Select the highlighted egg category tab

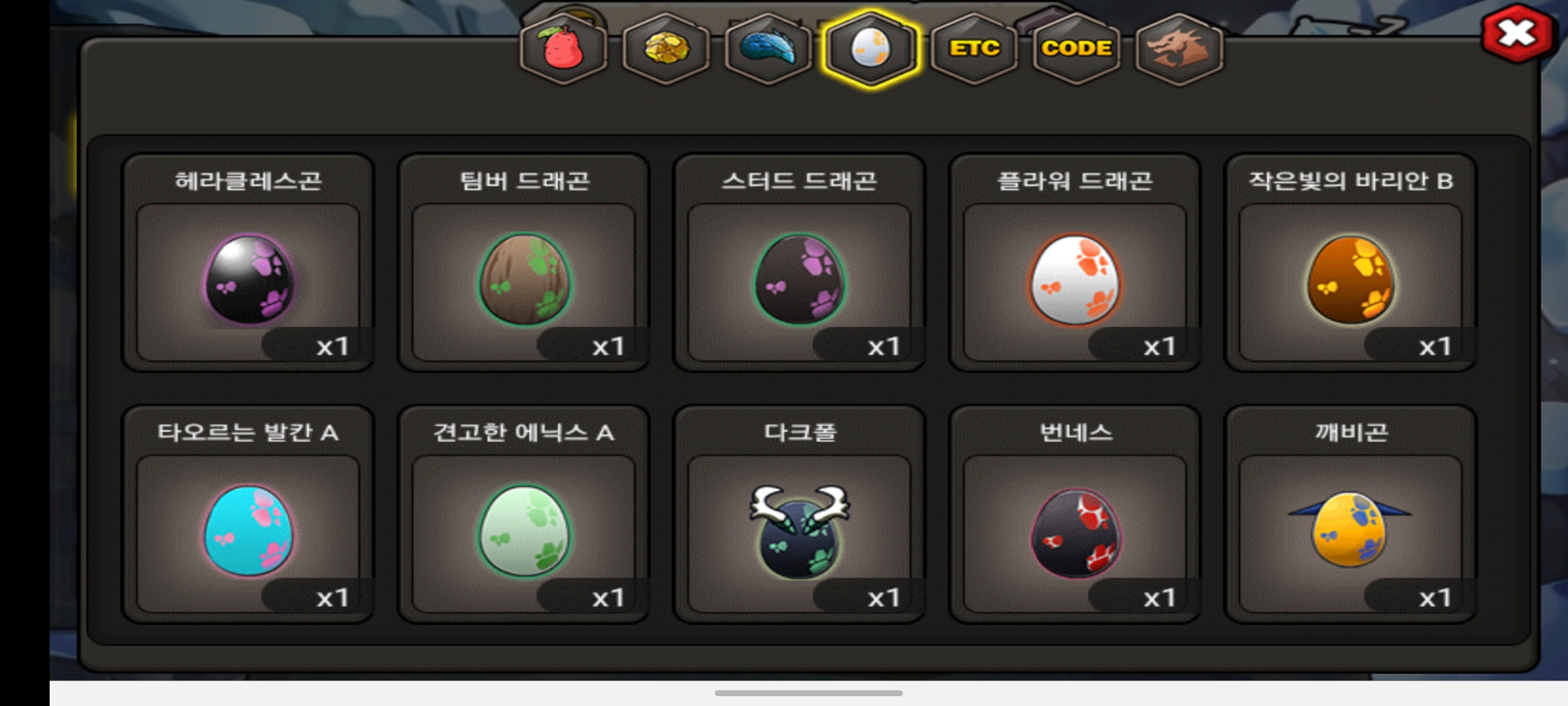[871, 49]
